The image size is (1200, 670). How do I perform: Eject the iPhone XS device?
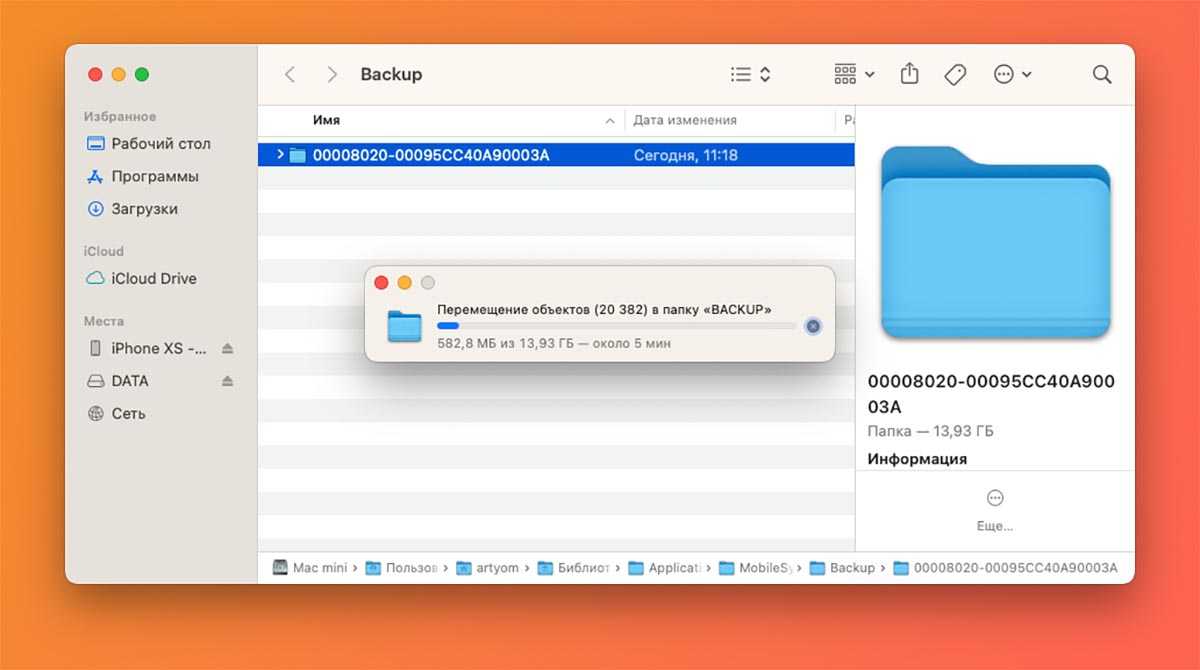click(227, 348)
